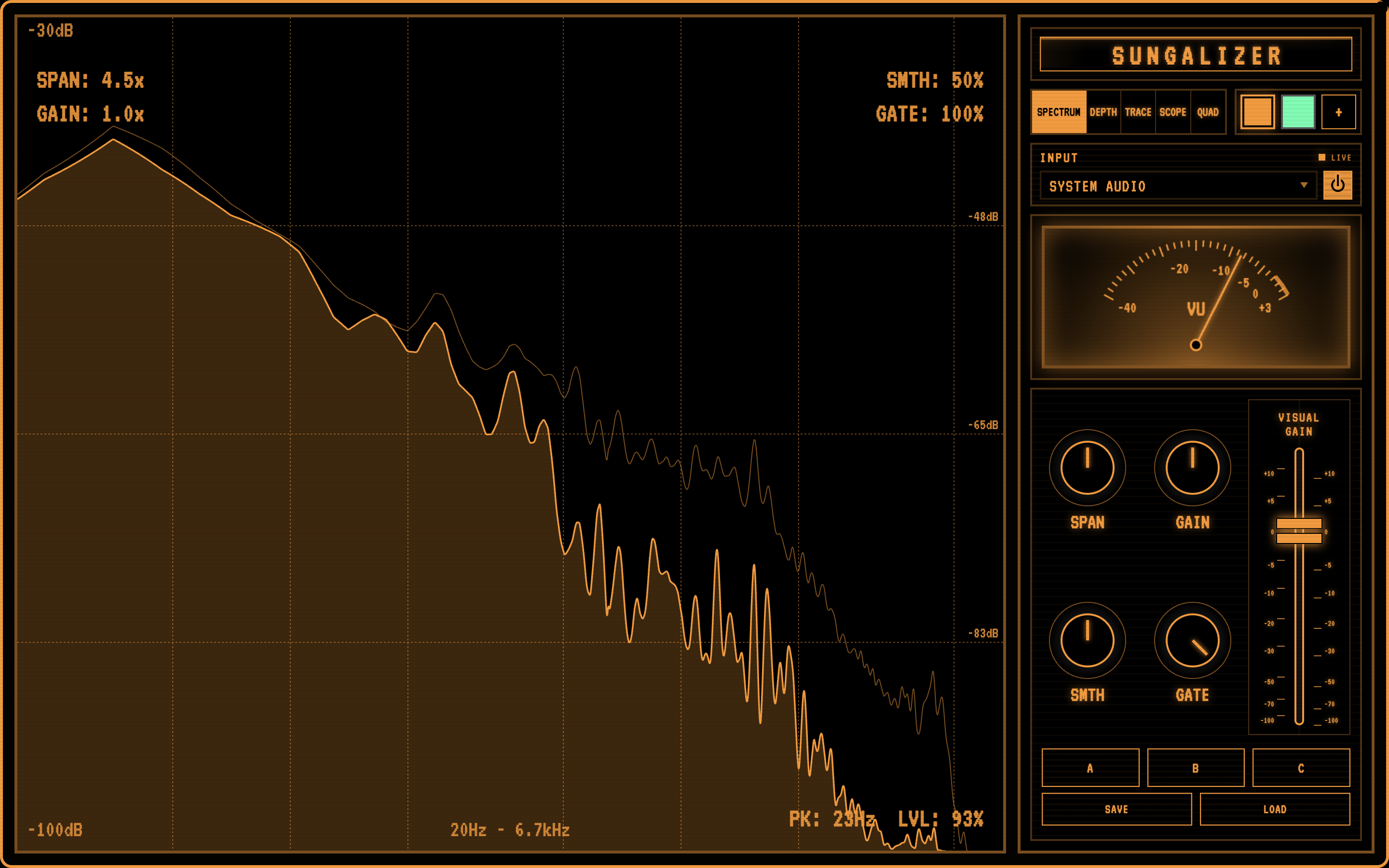The image size is (1389, 868).
Task: Click the -48dB gridline label
Action: (982, 217)
